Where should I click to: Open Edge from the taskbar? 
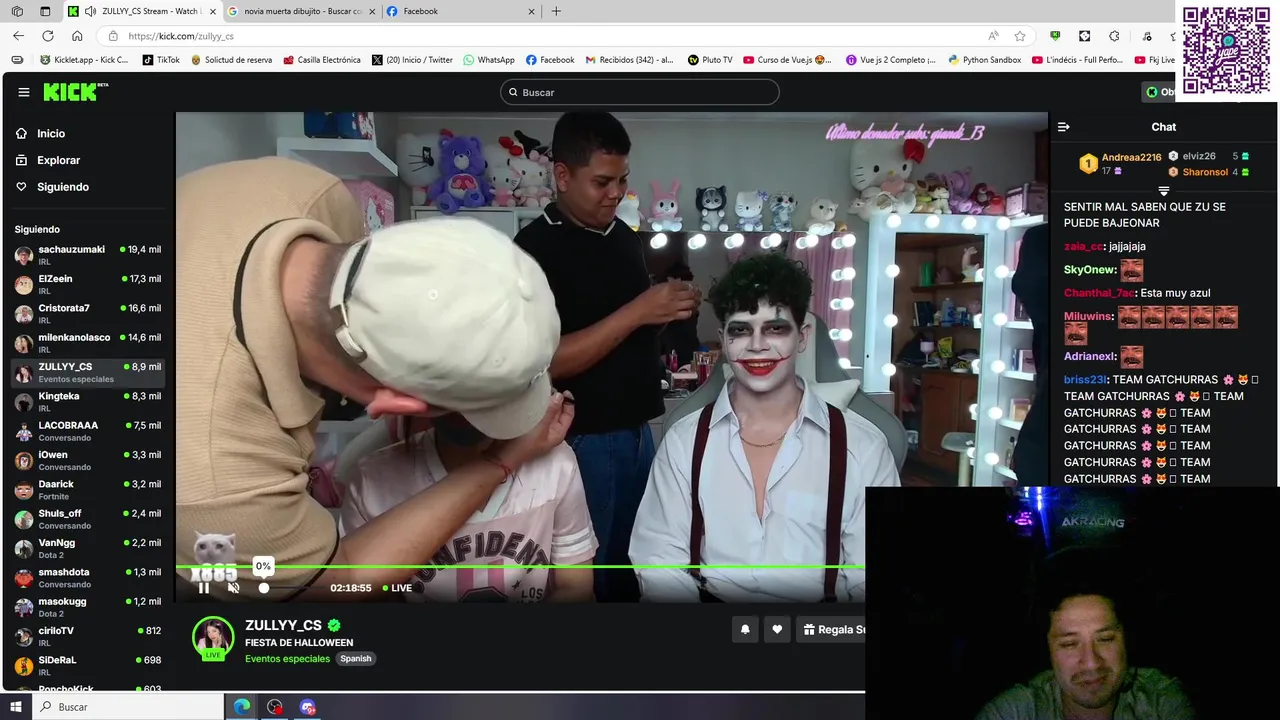(242, 707)
